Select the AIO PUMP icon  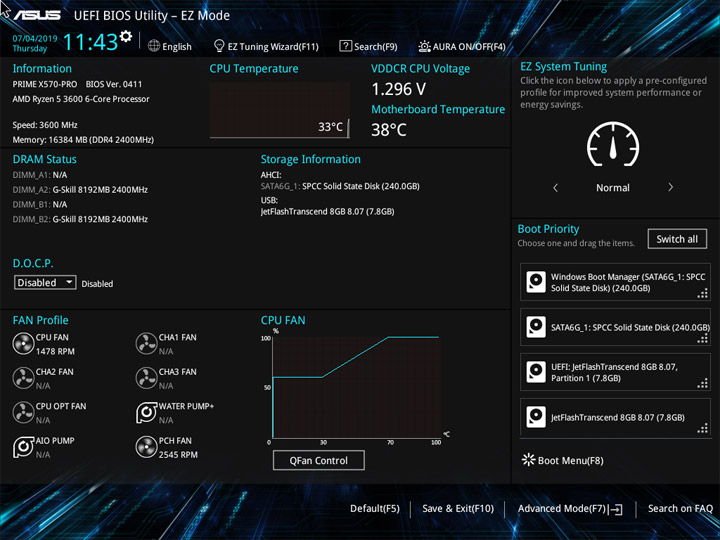pyautogui.click(x=23, y=447)
